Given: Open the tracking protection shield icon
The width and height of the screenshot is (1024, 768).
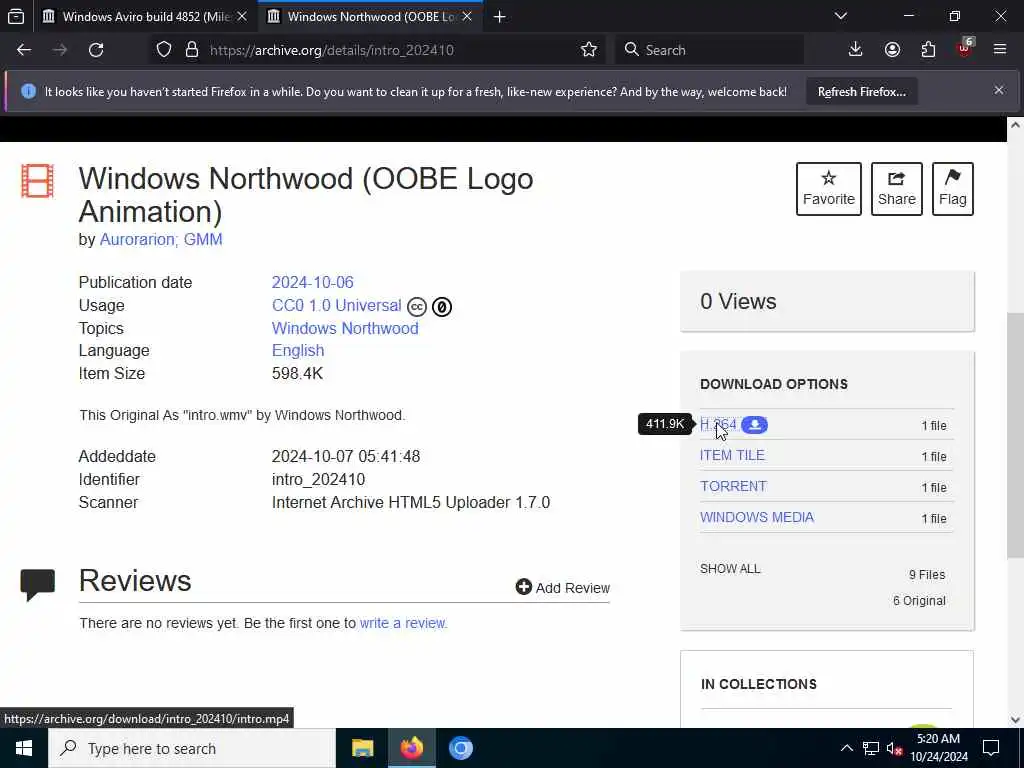Looking at the screenshot, I should pos(164,50).
